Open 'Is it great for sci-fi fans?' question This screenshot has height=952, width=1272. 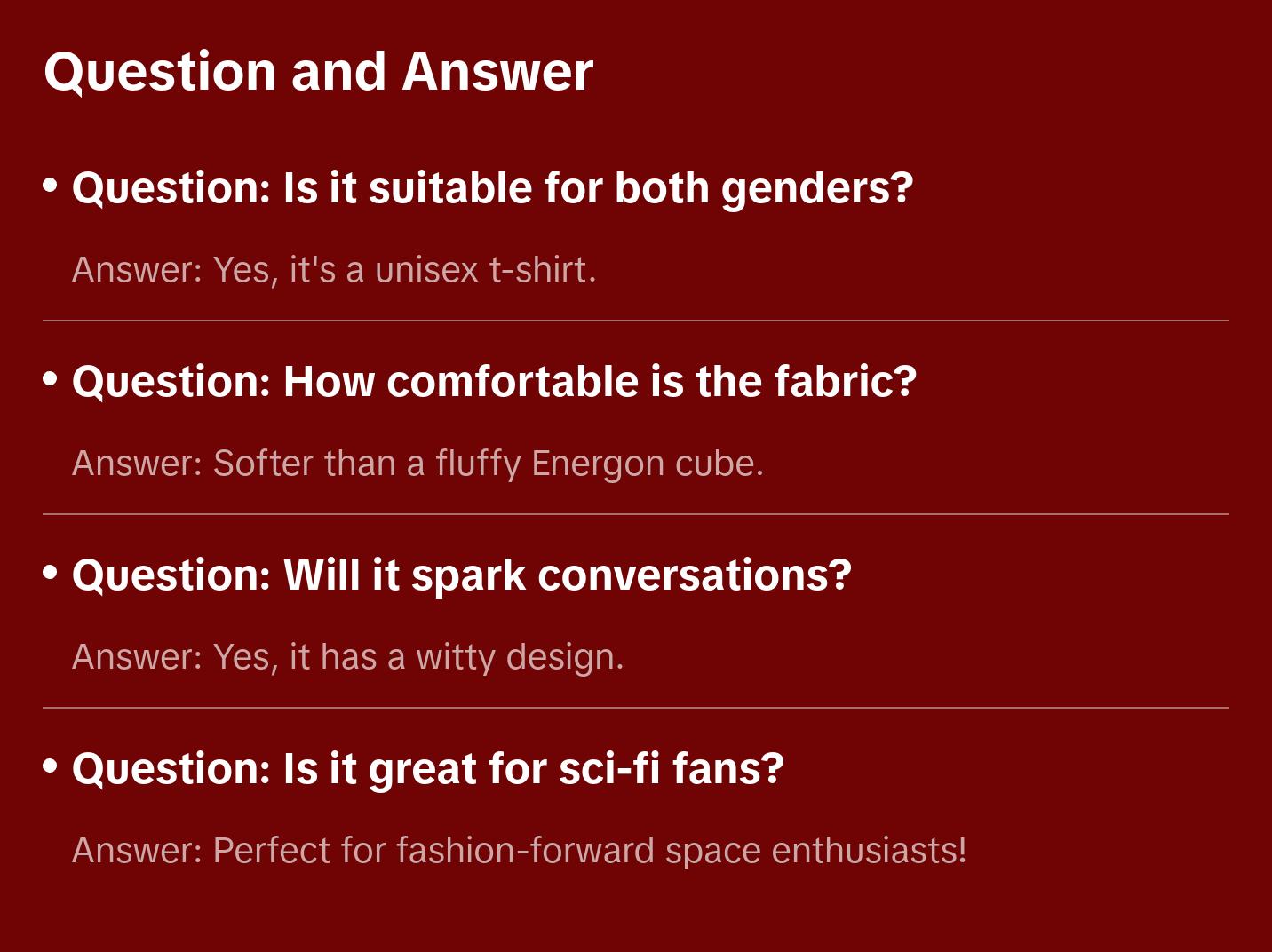(427, 769)
